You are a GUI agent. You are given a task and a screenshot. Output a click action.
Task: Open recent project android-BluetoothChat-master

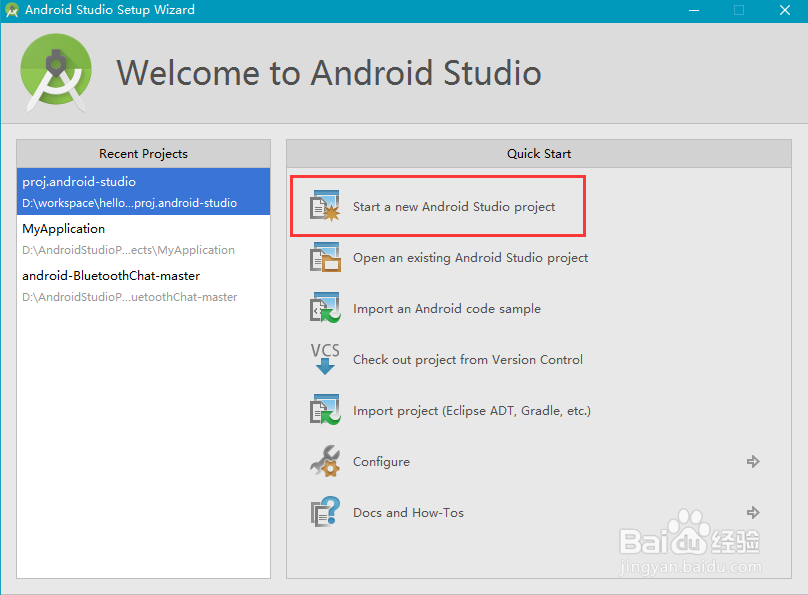[111, 276]
